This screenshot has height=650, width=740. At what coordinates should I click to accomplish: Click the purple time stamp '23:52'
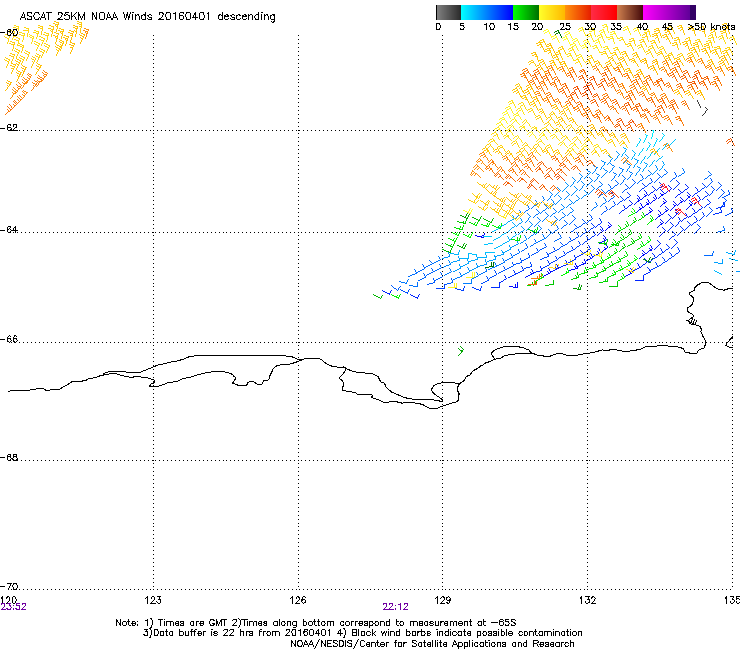coord(14,607)
